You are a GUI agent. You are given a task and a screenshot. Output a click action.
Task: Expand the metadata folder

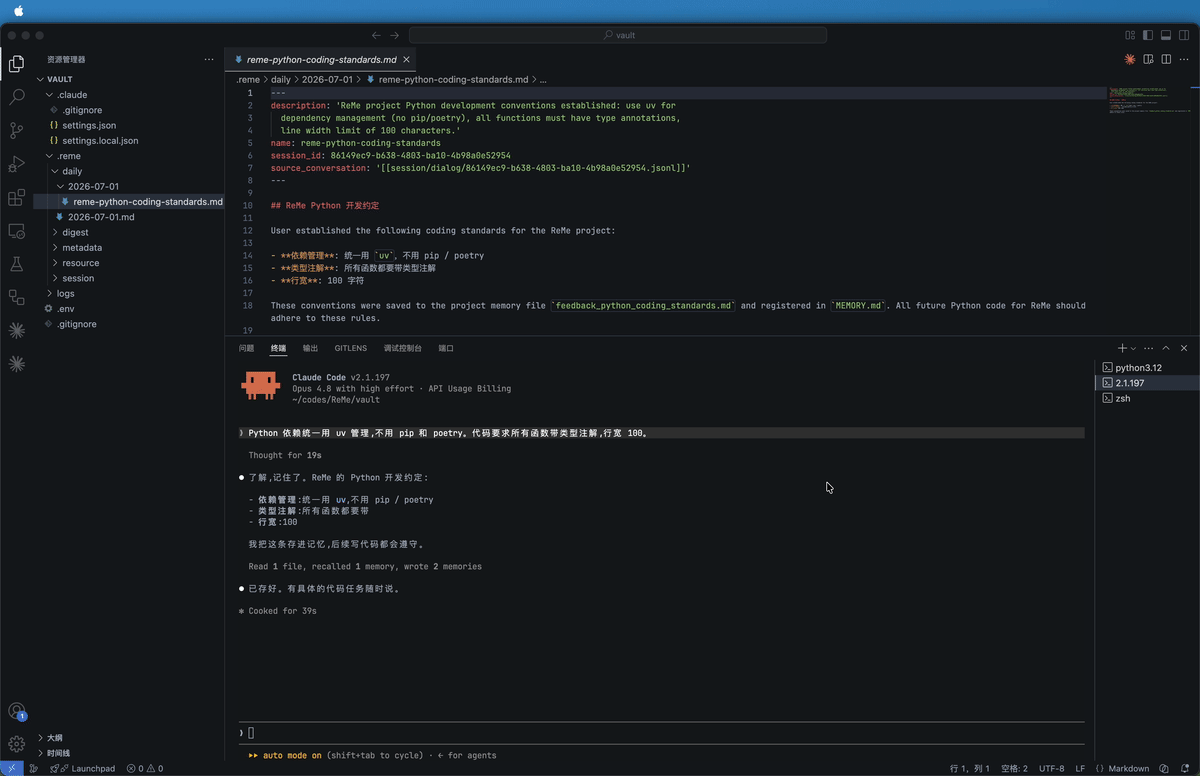click(81, 247)
